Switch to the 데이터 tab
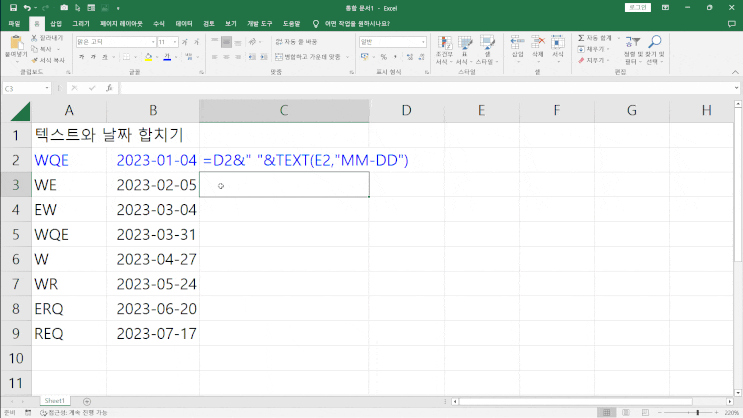Screen dimensions: 743x418 (x=184, y=24)
